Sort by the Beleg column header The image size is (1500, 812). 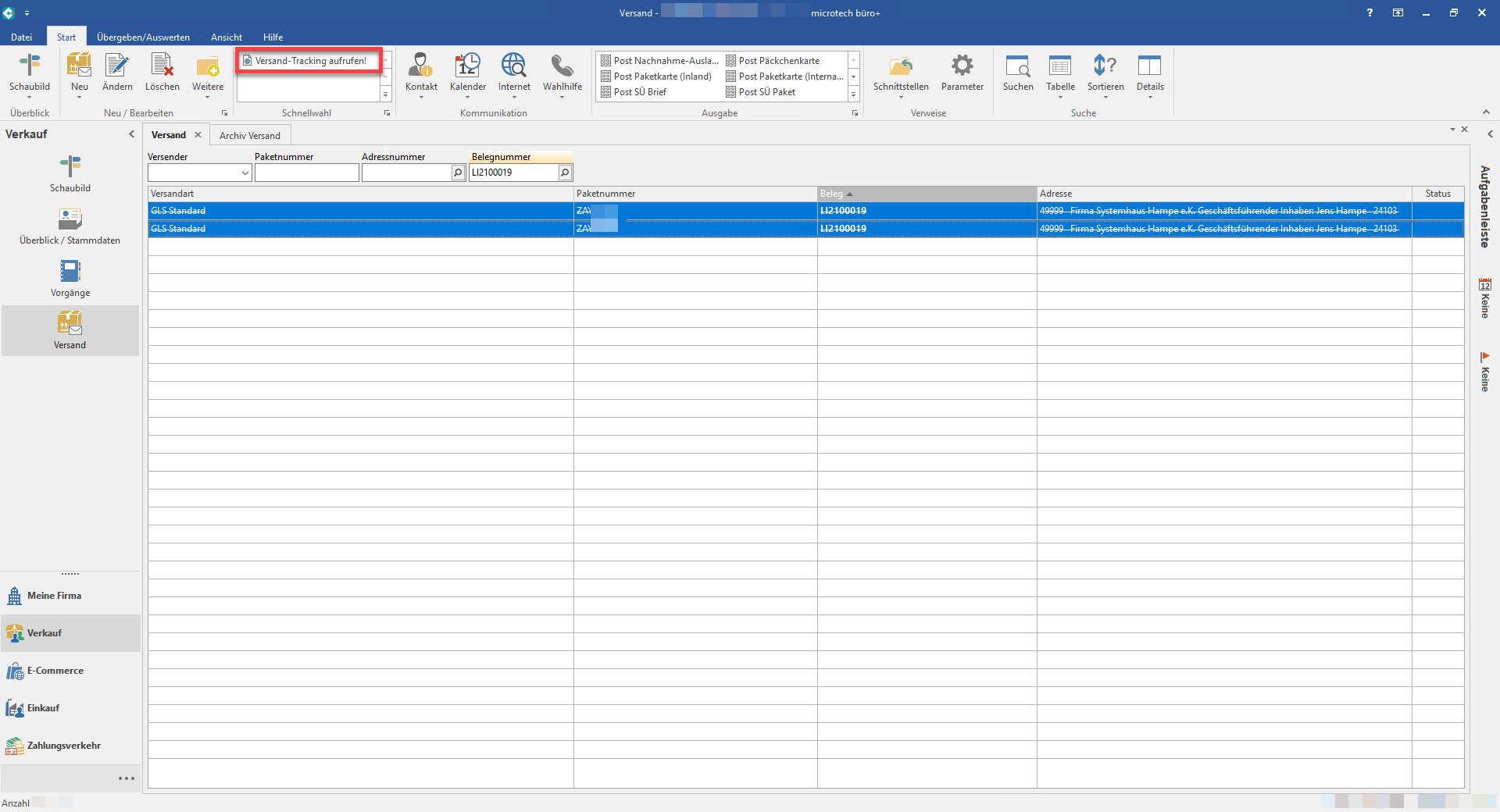pos(926,194)
